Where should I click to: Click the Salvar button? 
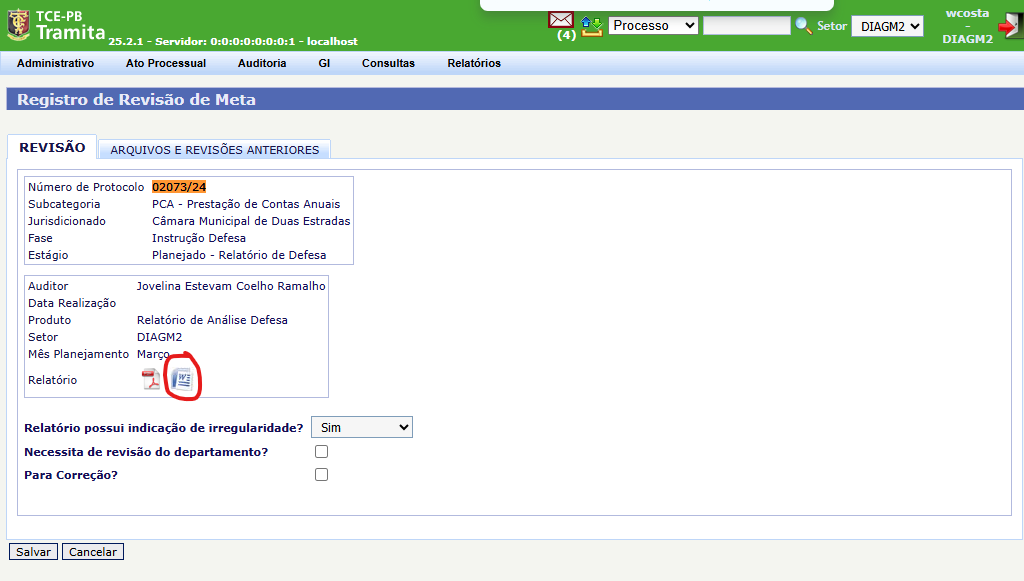pos(33,552)
